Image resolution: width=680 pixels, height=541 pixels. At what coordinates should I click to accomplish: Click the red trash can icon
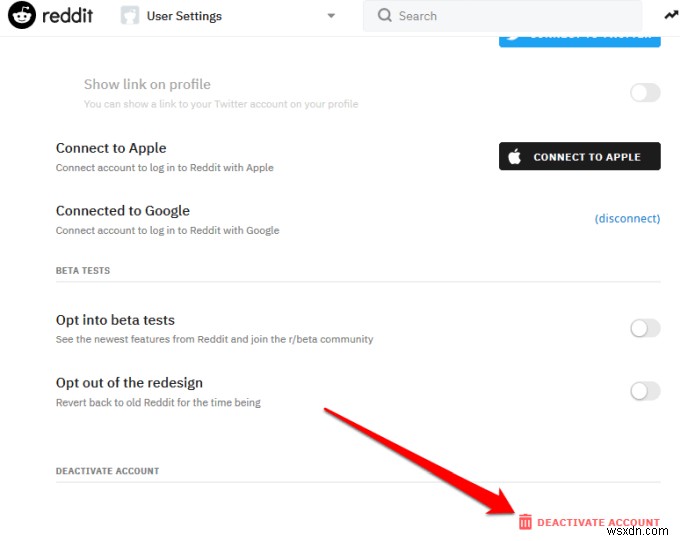click(x=525, y=522)
